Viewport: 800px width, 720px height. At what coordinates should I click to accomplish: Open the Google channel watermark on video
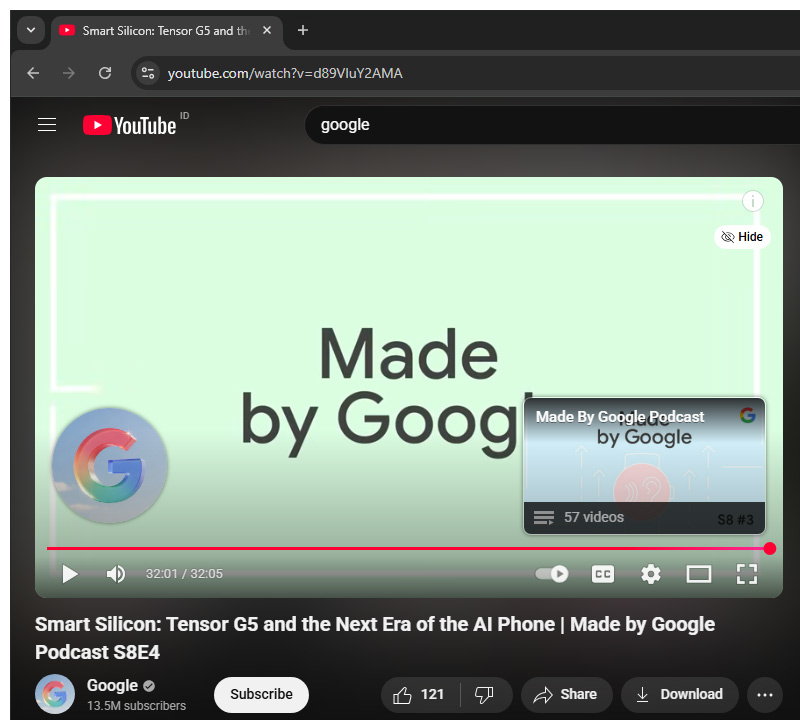pyautogui.click(x=110, y=465)
